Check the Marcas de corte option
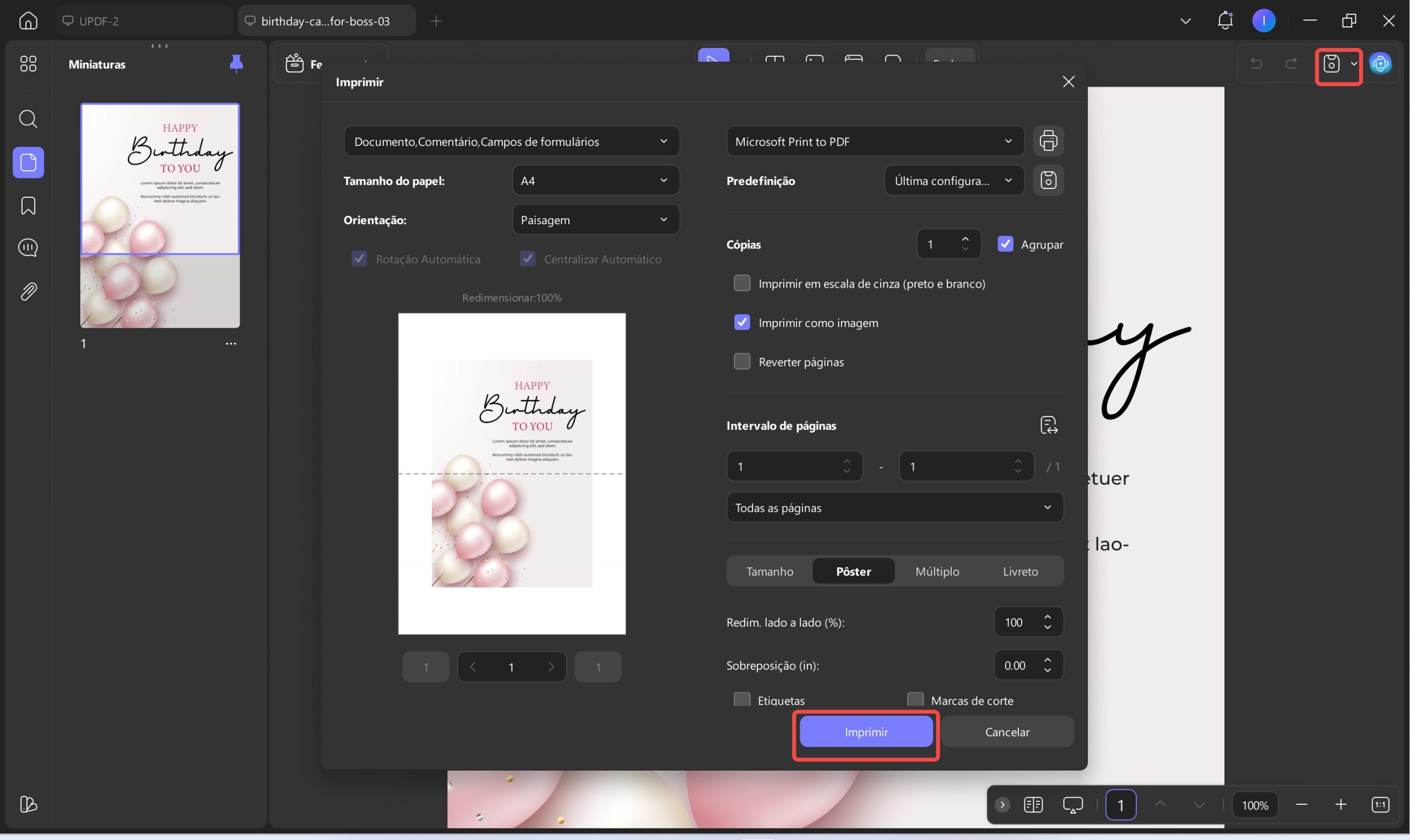This screenshot has width=1410, height=840. coord(915,700)
